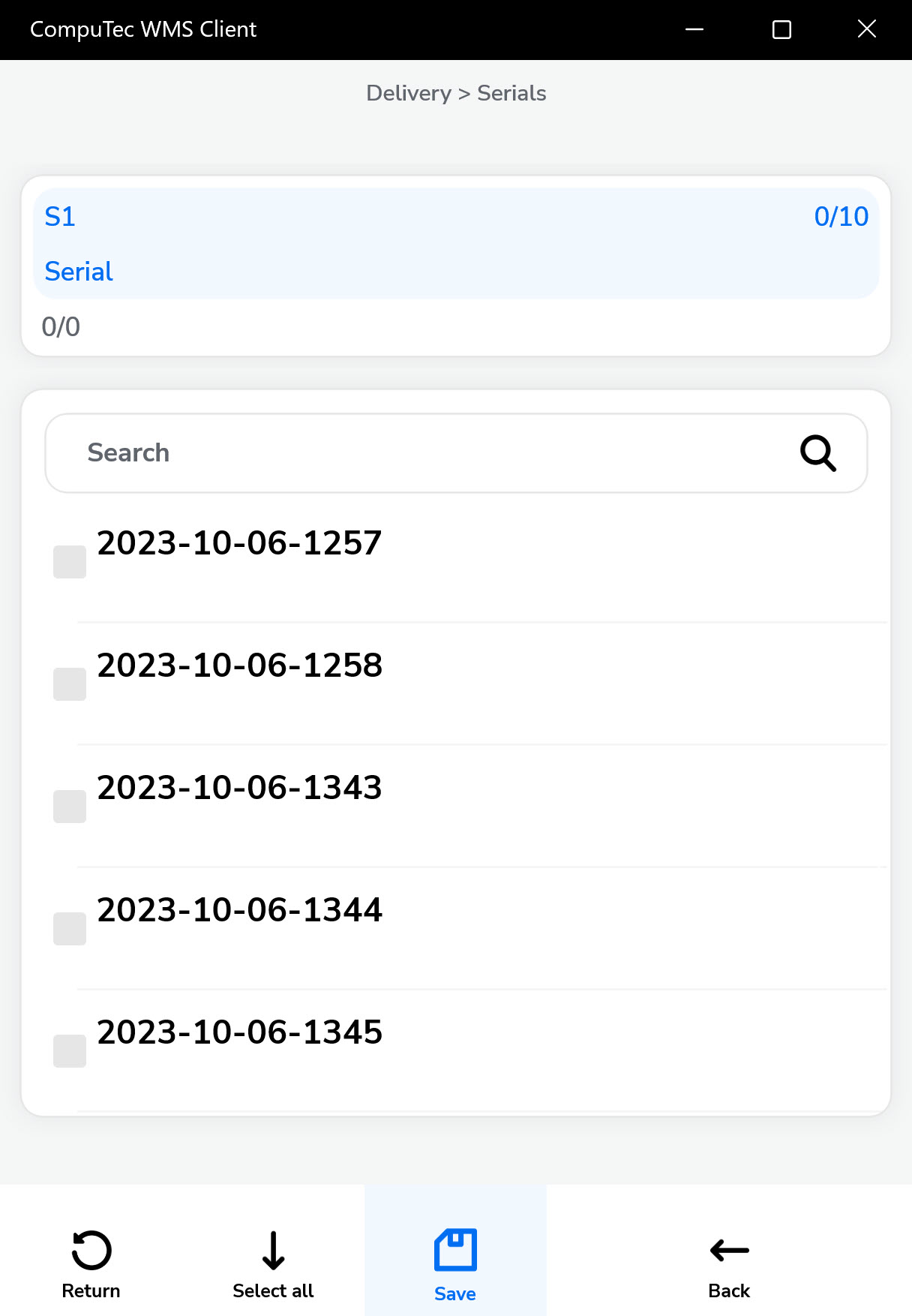Click the Save floppy disk icon
The width and height of the screenshot is (912, 1316).
[455, 1250]
